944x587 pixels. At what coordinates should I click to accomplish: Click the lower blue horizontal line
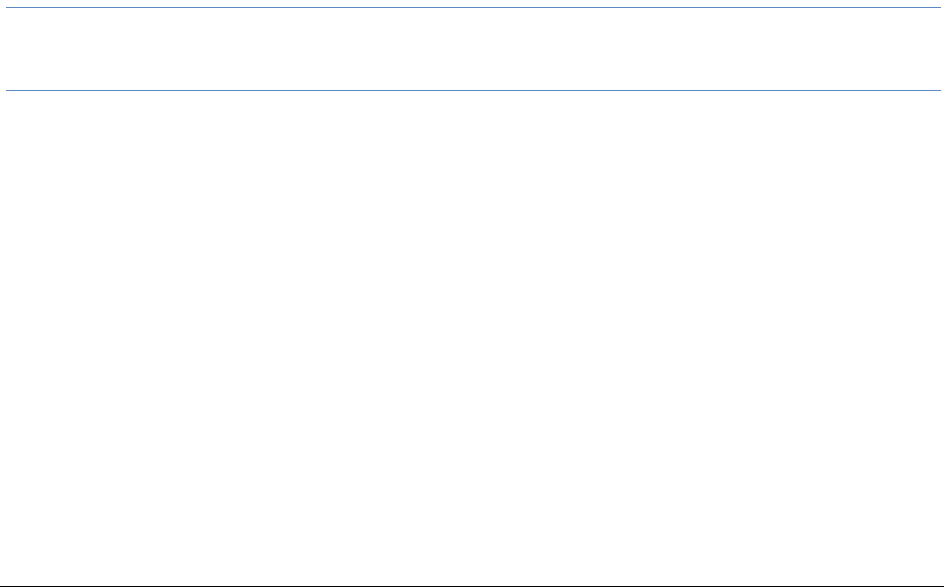coord(472,91)
